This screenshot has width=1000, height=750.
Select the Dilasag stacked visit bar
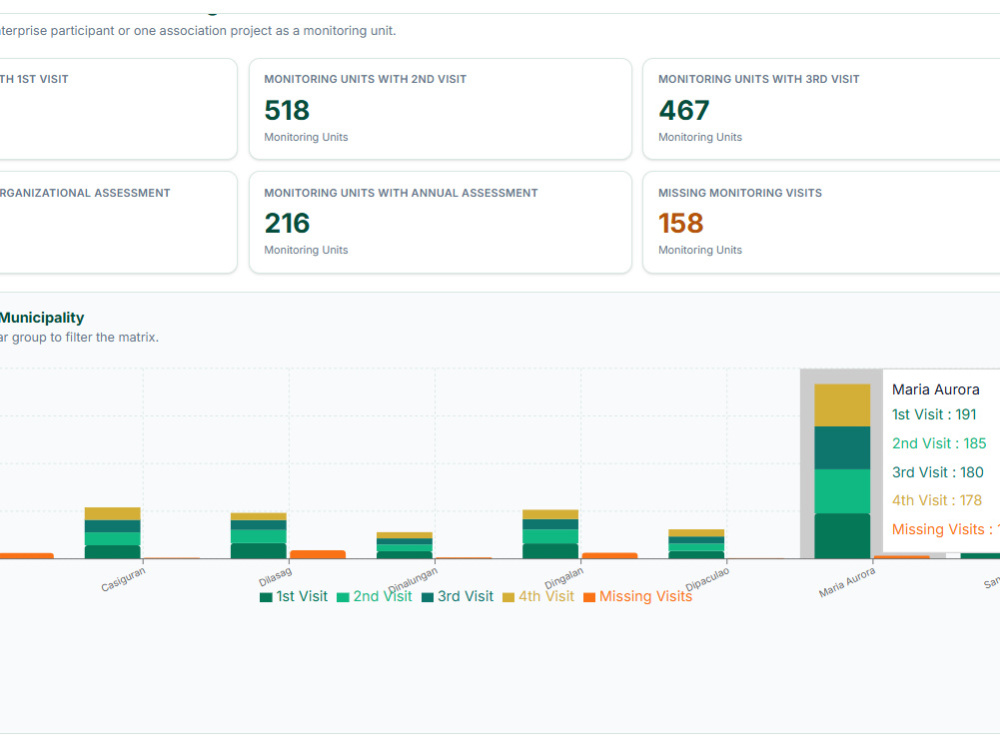(x=258, y=536)
